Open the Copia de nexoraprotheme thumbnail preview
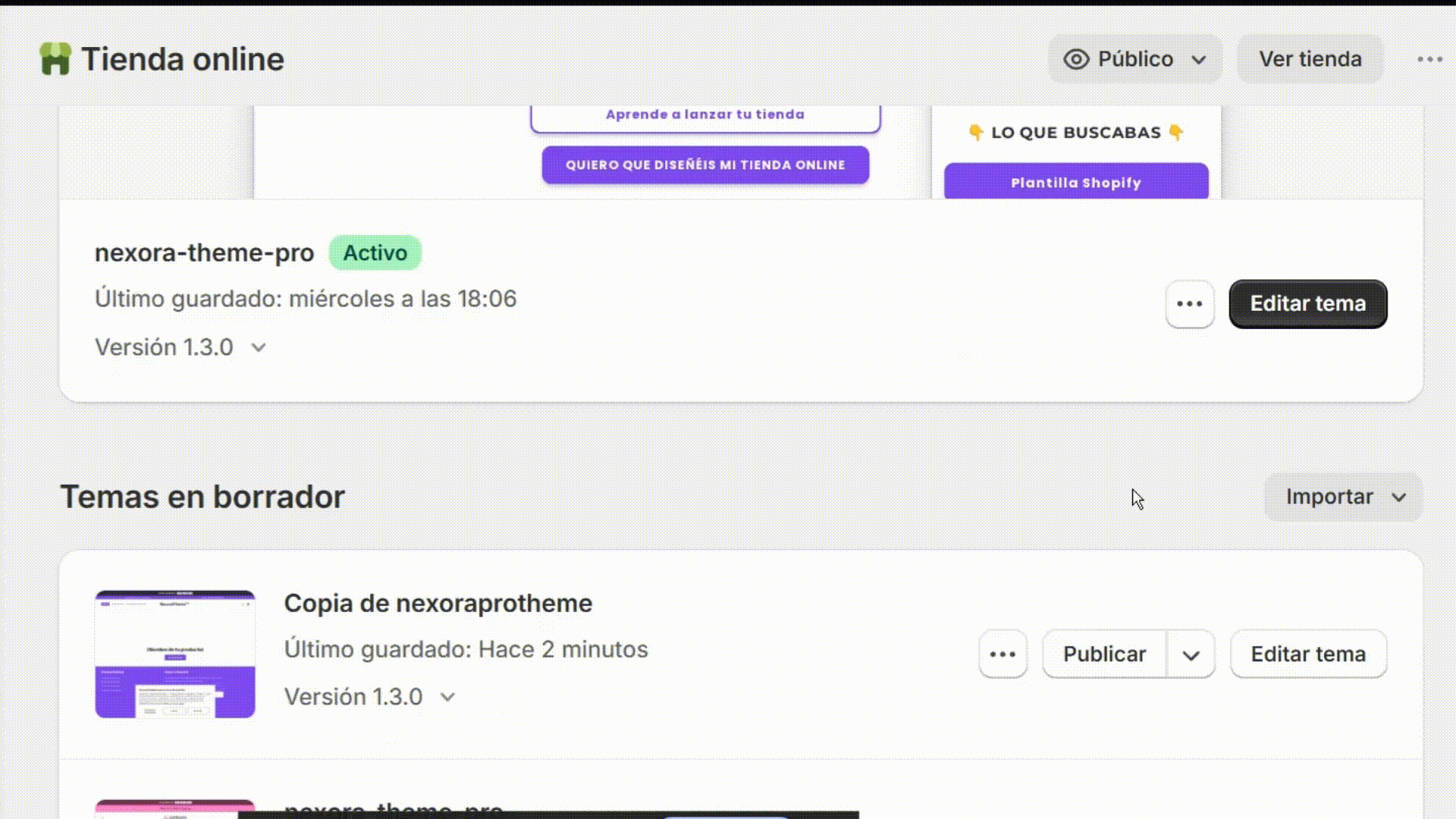The width and height of the screenshot is (1456, 819). point(175,654)
